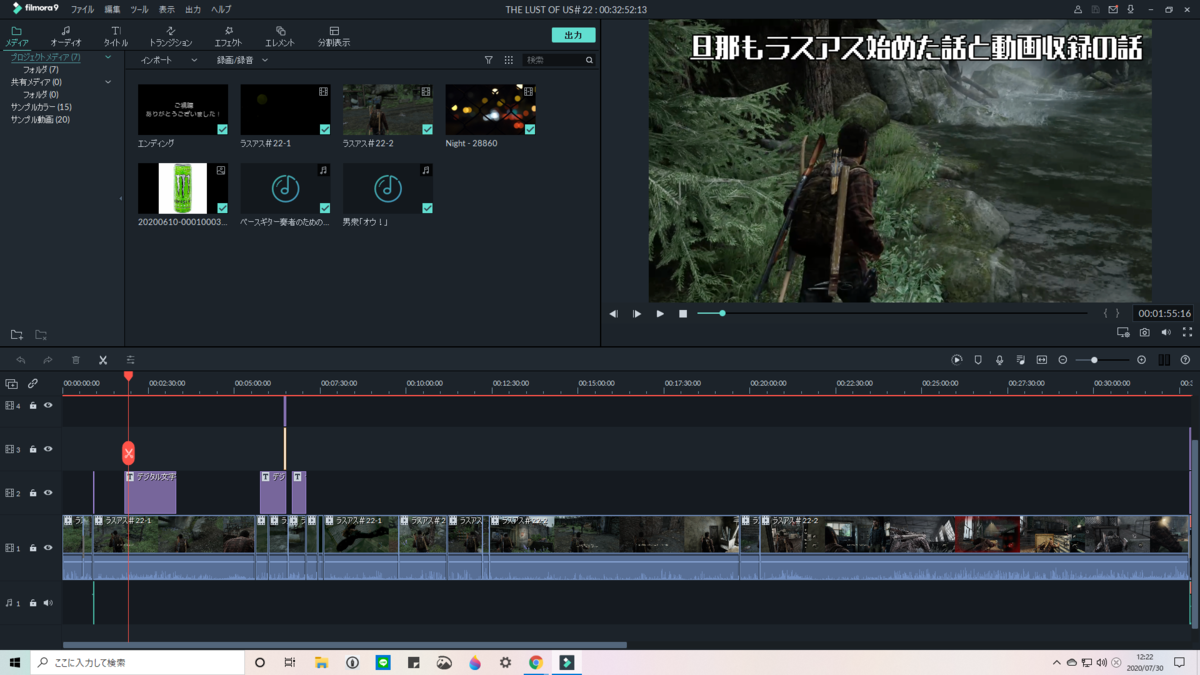Viewport: 1200px width, 675px height.
Task: Open the audio mixer icon
Action: (1020, 360)
